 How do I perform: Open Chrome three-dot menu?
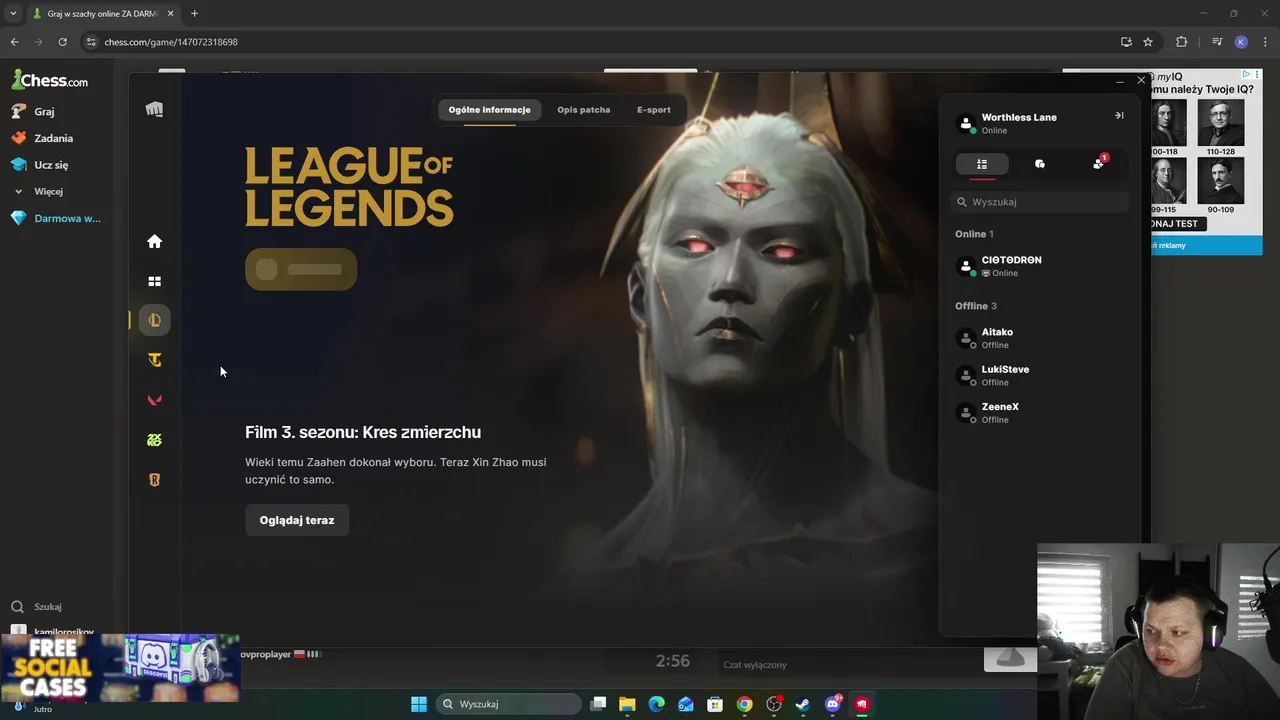click(x=1265, y=42)
